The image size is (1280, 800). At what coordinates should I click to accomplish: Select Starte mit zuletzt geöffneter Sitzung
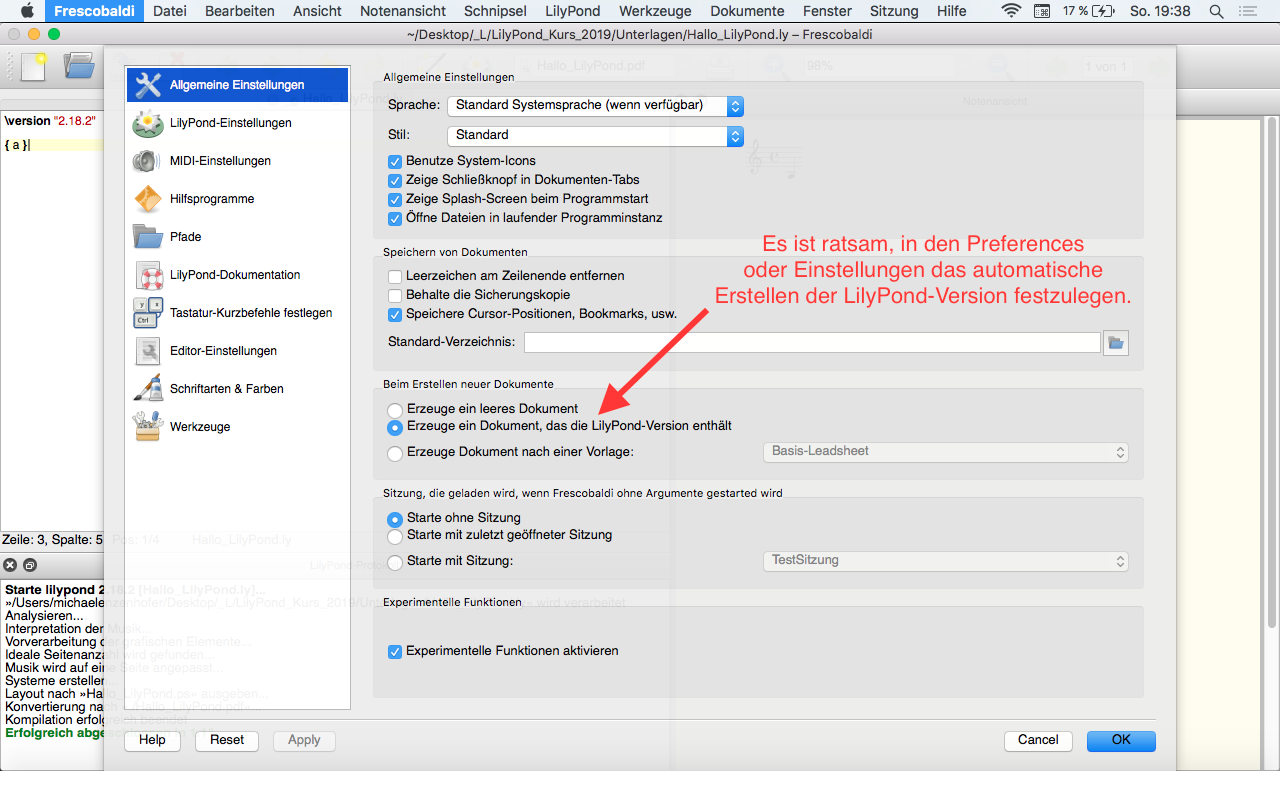395,536
